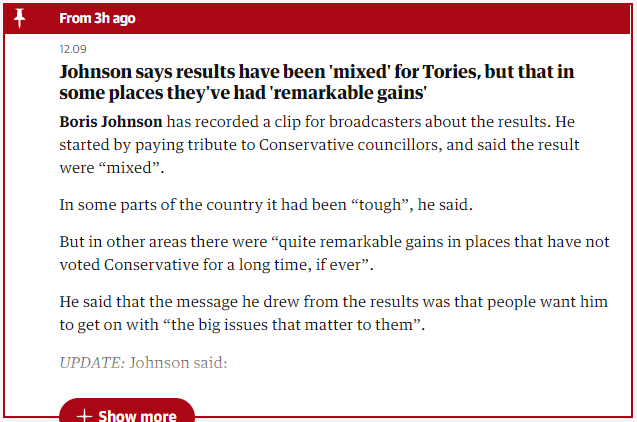Open the 12.09 timestamp permalink

tap(73, 49)
